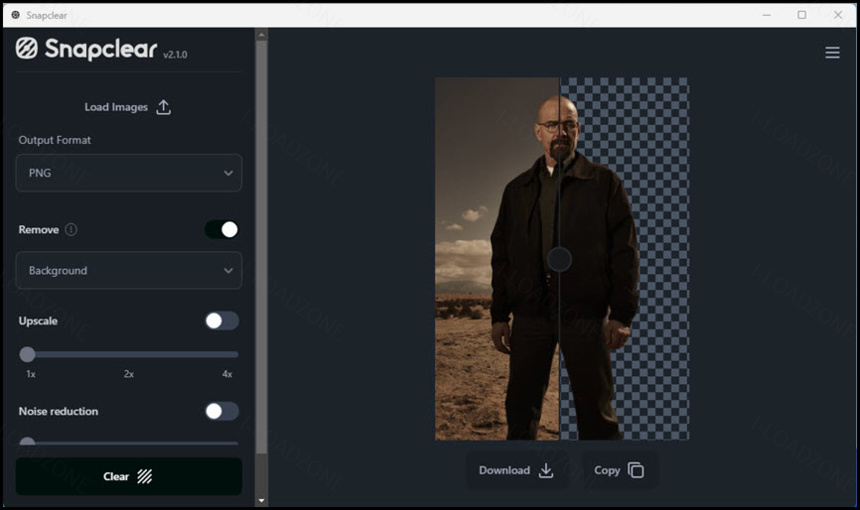Click the Load Images label
The height and width of the screenshot is (510, 860).
click(x=116, y=107)
